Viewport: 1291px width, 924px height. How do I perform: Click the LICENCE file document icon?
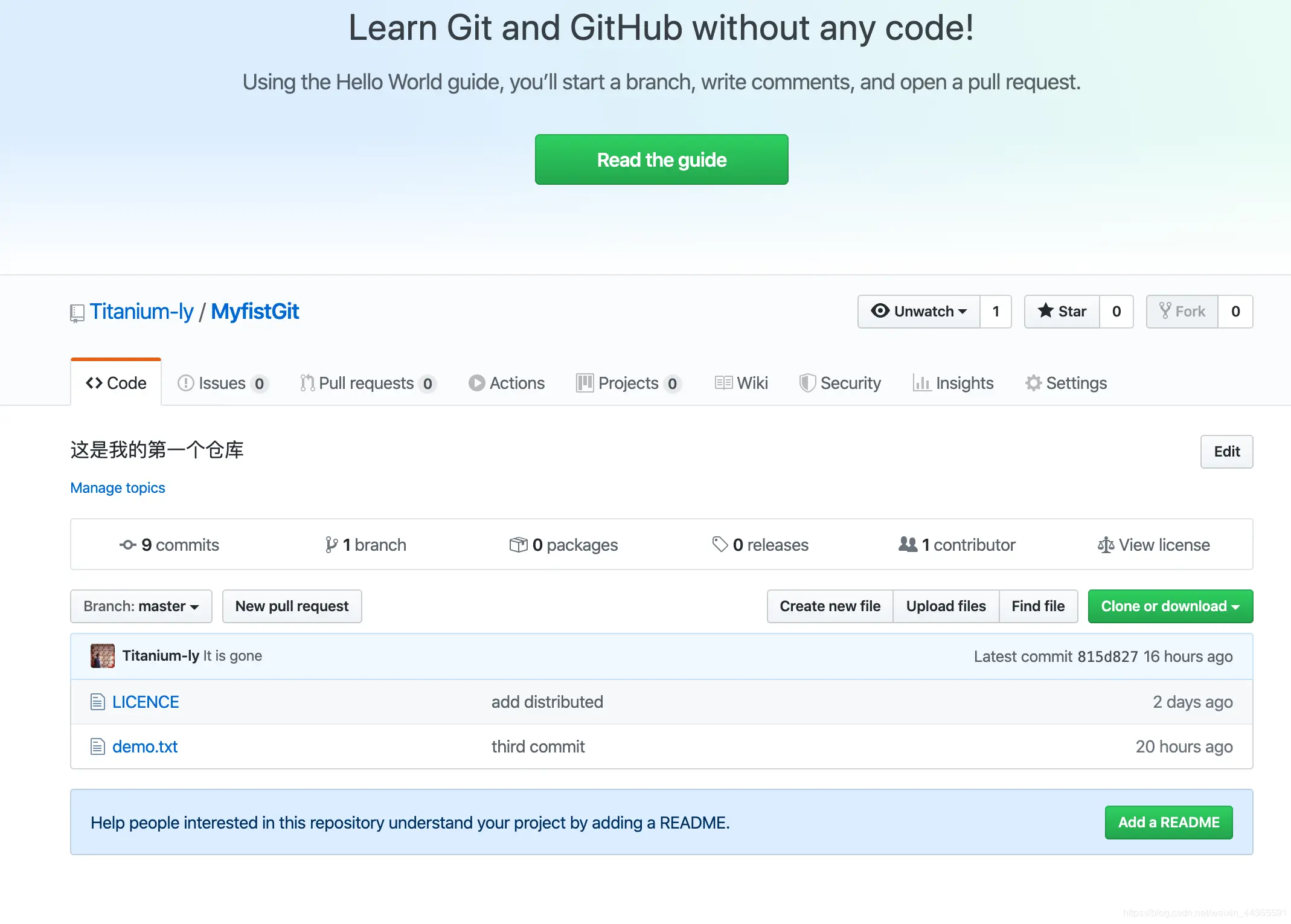[x=98, y=702]
